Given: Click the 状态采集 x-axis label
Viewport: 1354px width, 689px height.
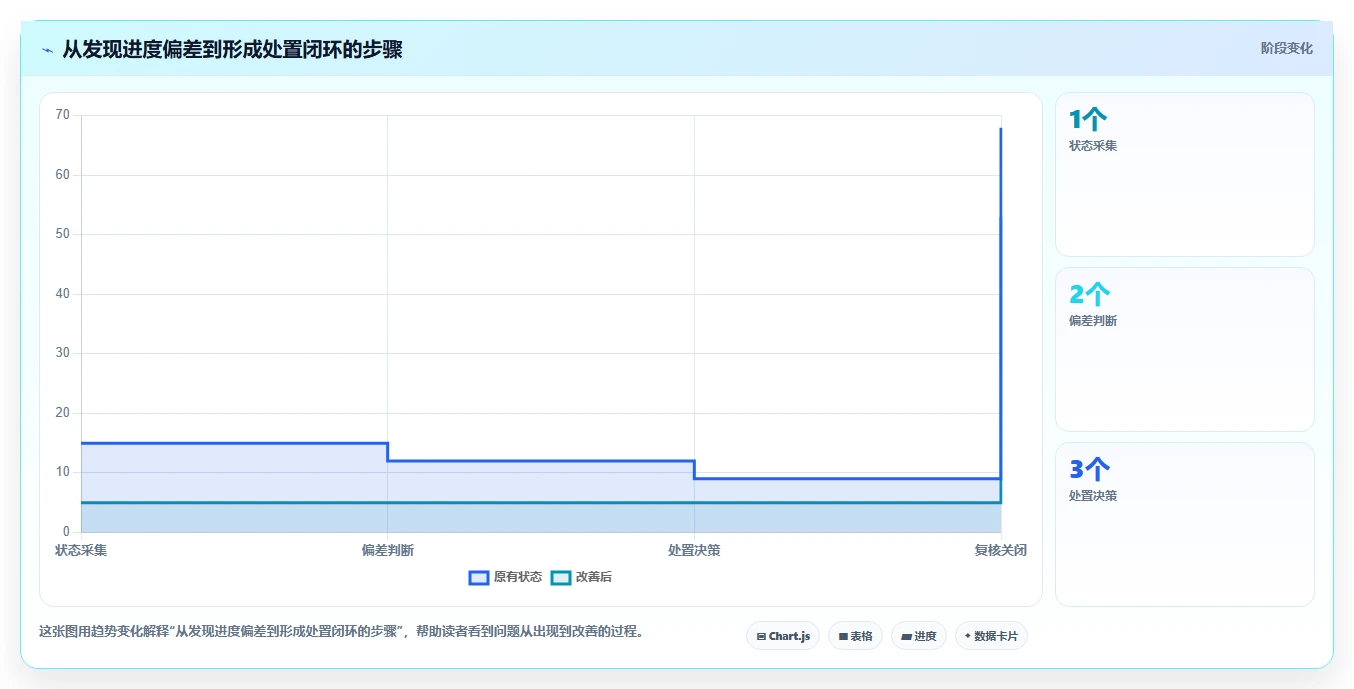Looking at the screenshot, I should [81, 550].
